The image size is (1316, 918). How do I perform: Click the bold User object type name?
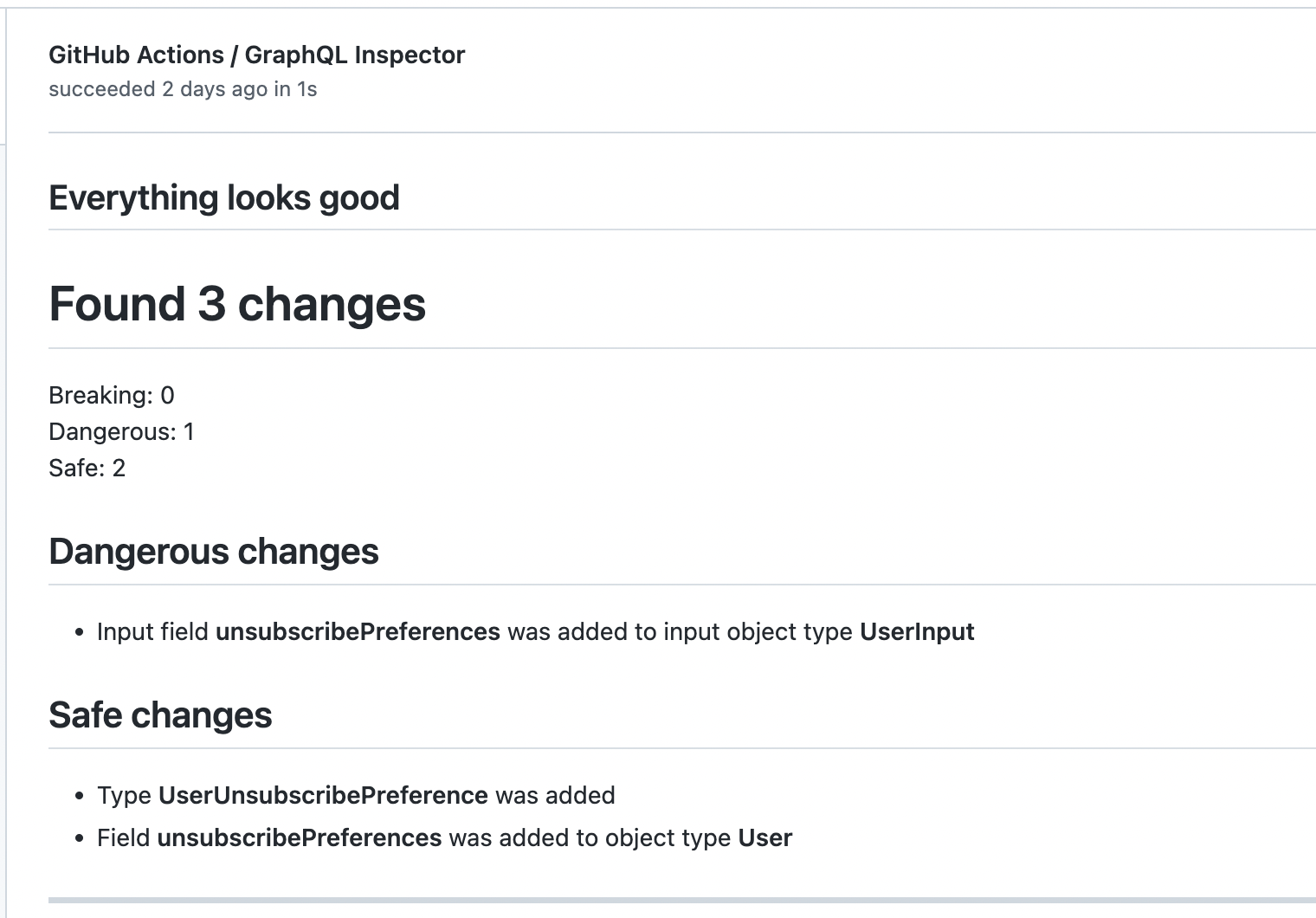(764, 837)
